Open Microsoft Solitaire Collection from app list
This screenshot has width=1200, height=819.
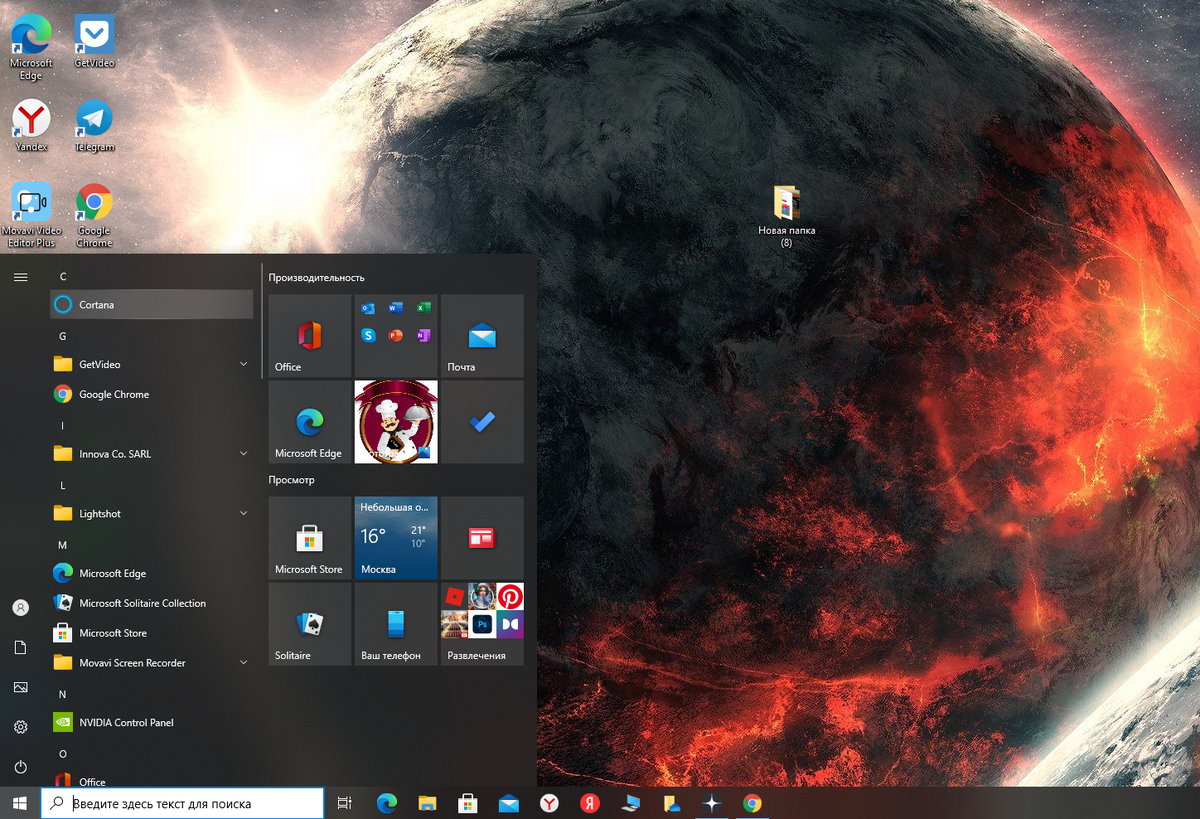click(x=151, y=603)
